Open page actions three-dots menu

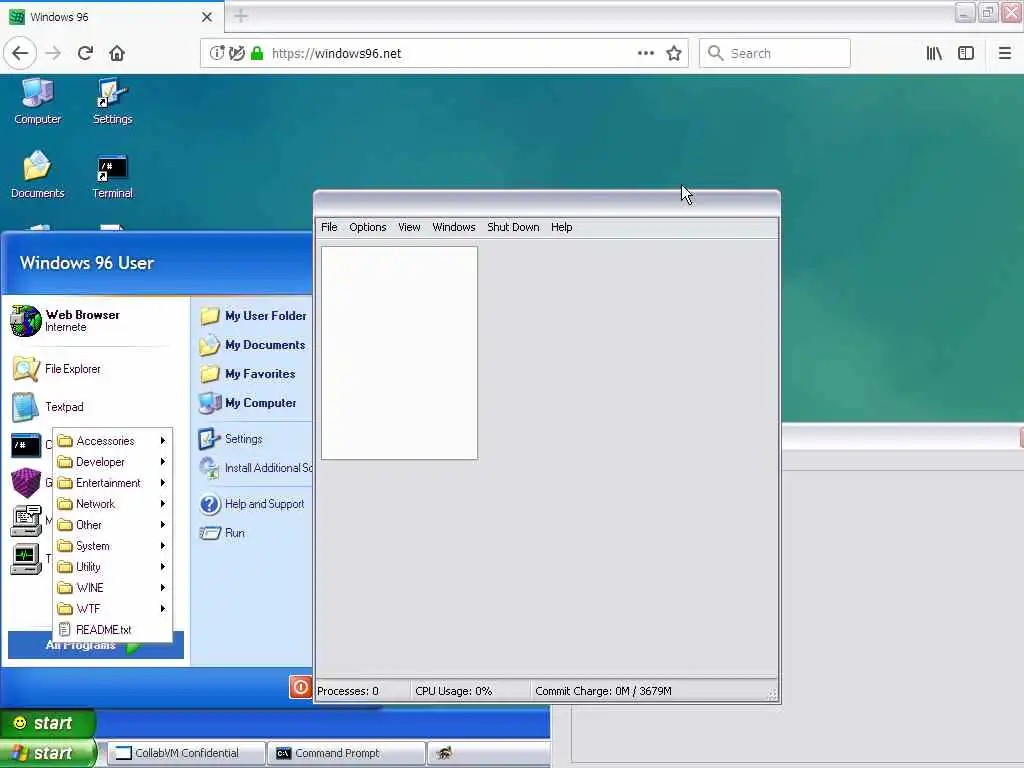[x=646, y=53]
